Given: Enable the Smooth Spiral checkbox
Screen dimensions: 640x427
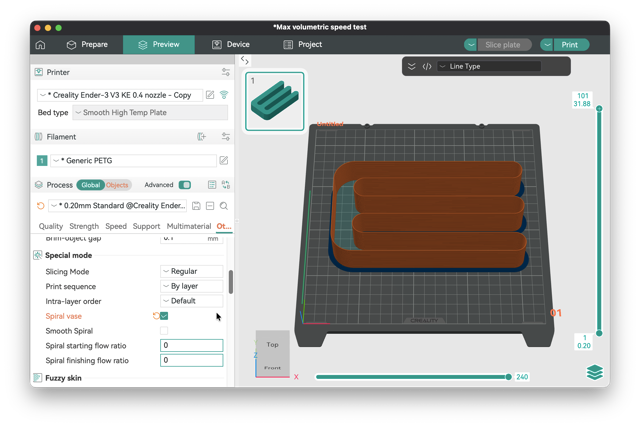Looking at the screenshot, I should point(164,331).
